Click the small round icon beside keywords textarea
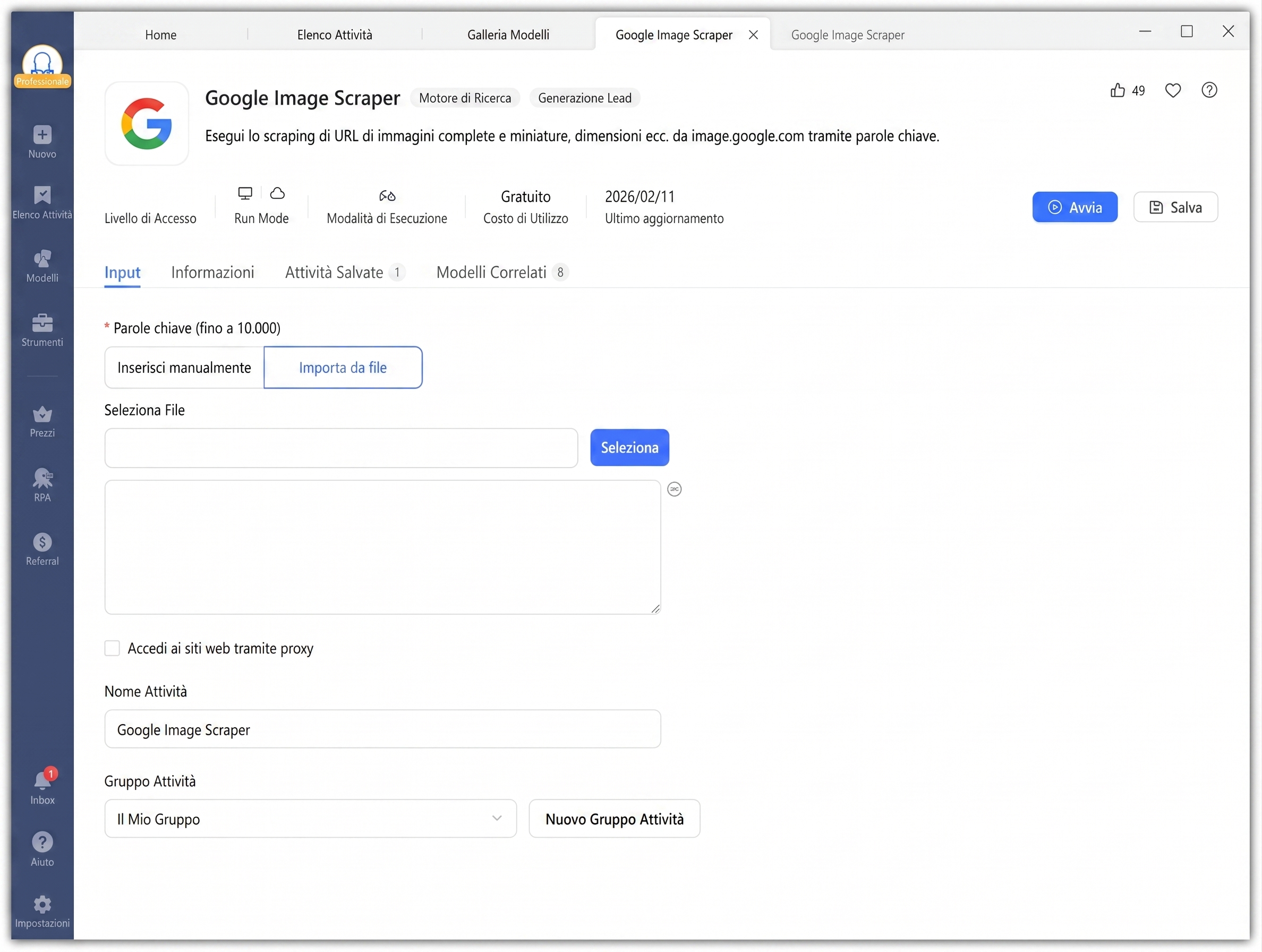Screen dimensions: 1262x952 click(x=675, y=489)
